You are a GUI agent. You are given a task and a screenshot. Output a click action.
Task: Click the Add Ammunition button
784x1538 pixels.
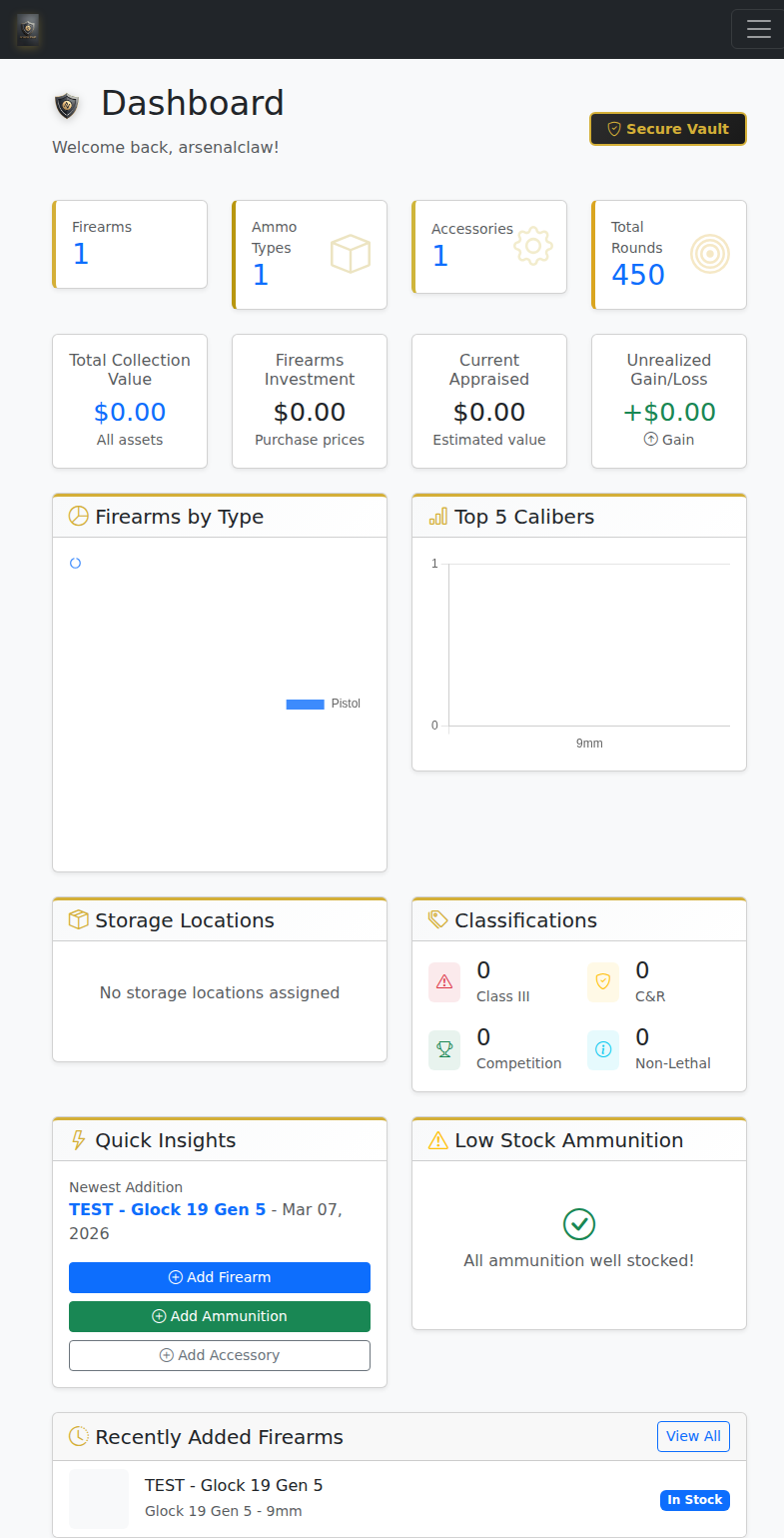(219, 1316)
